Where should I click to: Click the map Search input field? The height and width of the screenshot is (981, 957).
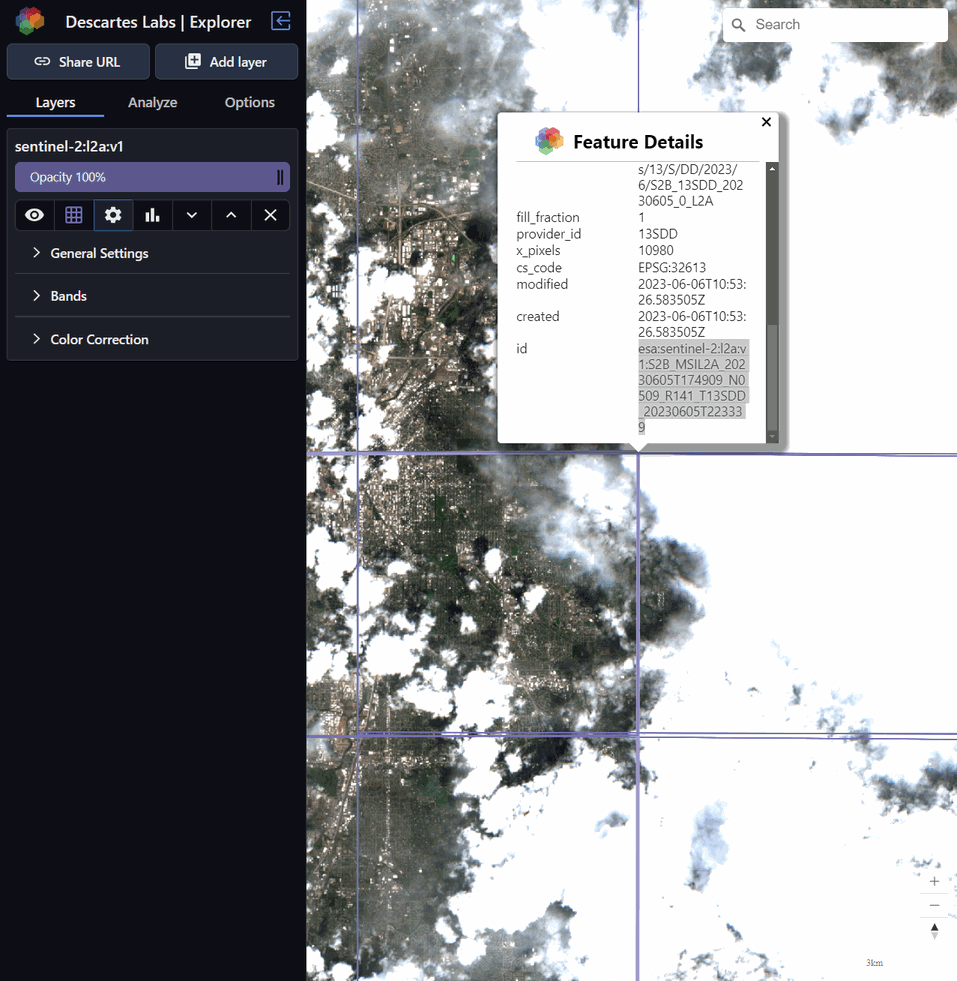click(845, 25)
